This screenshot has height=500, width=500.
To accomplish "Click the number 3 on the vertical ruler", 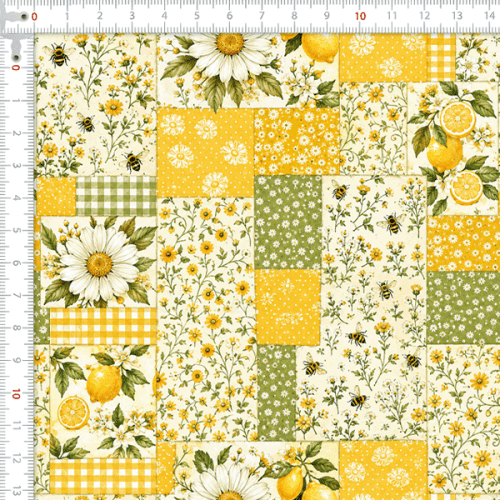I will pos(16,166).
